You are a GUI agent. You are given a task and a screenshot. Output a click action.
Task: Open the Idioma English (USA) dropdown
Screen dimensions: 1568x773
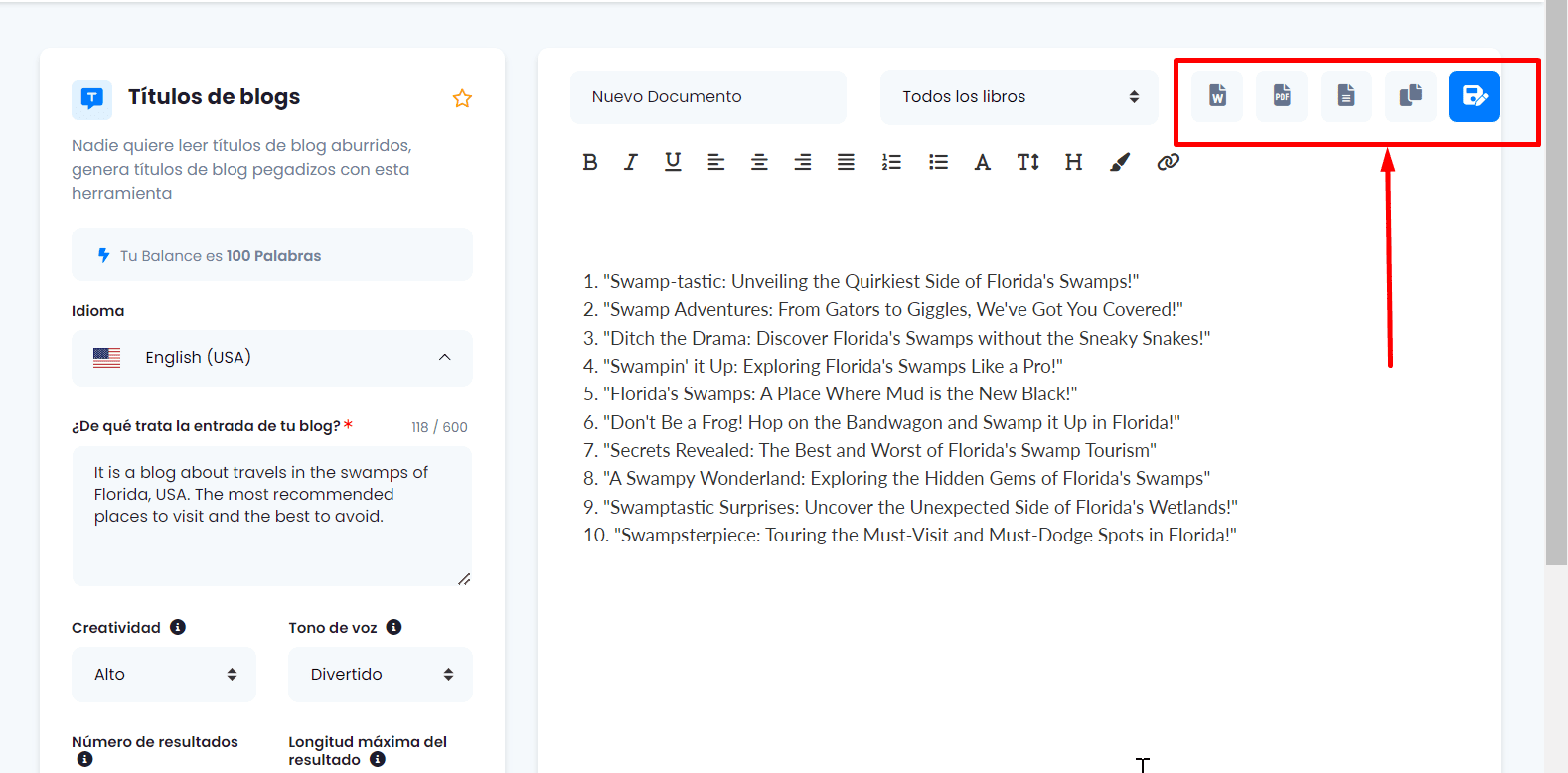(271, 358)
